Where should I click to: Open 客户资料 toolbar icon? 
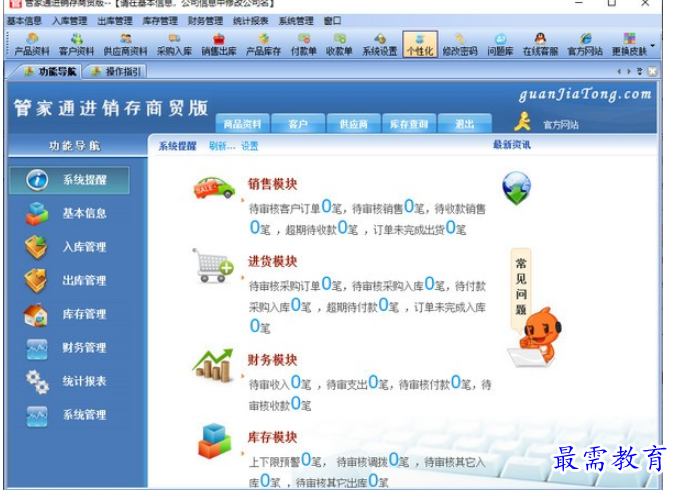[x=77, y=45]
